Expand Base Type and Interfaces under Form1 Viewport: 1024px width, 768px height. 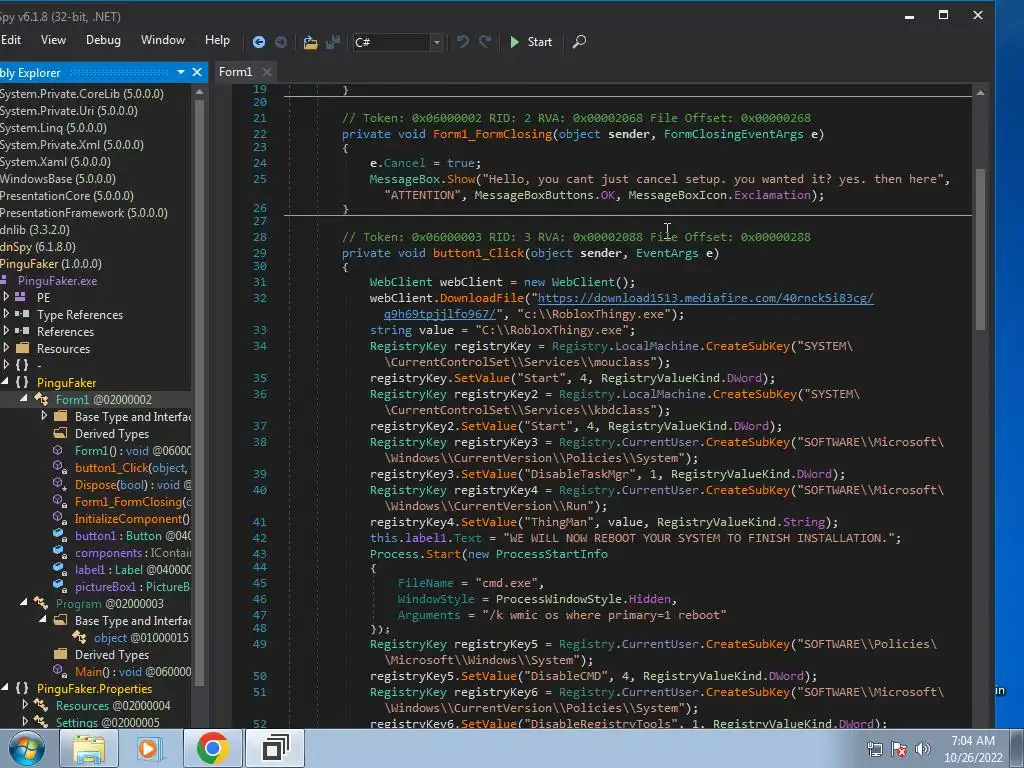point(44,416)
